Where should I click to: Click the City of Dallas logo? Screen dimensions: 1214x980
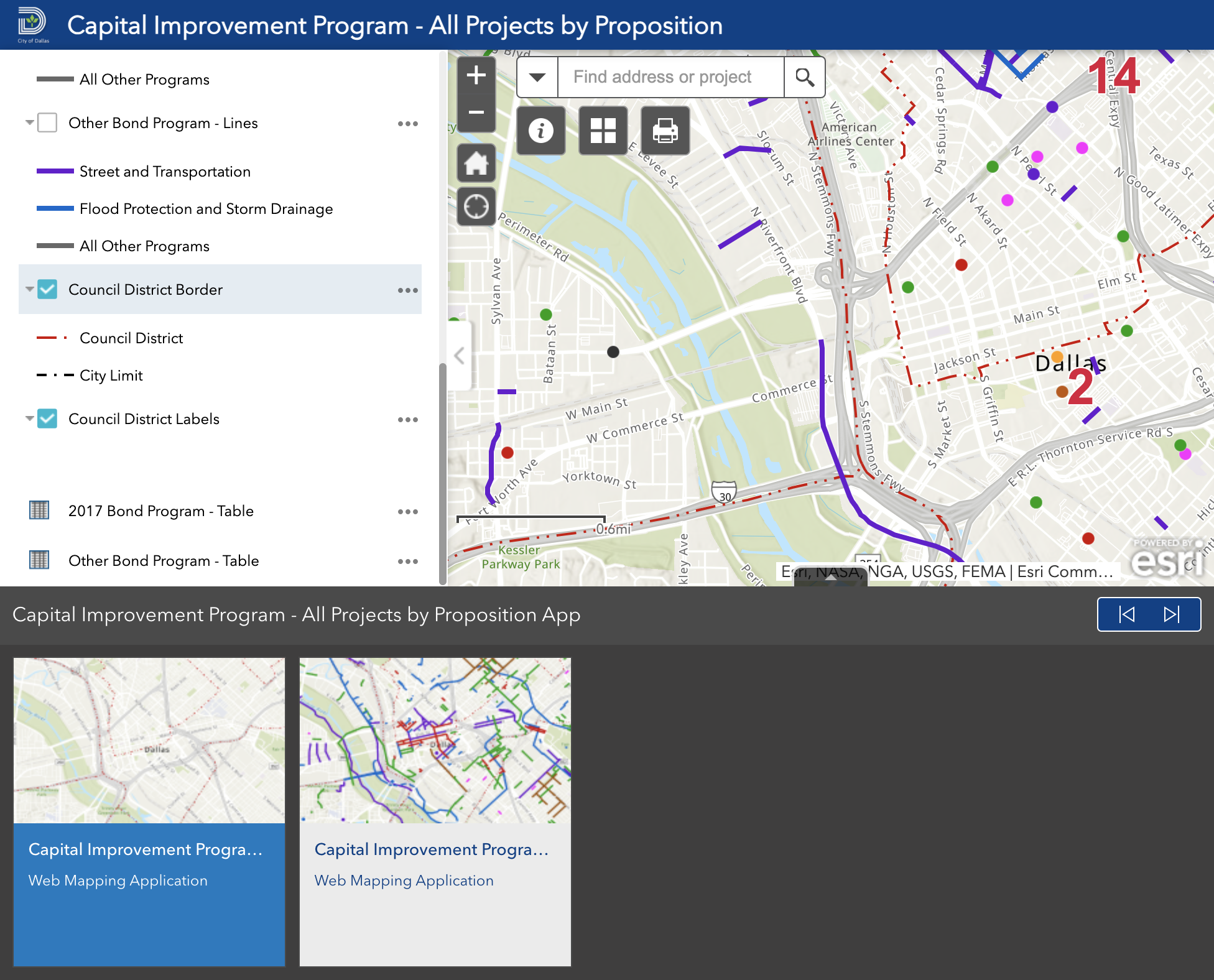tap(33, 25)
